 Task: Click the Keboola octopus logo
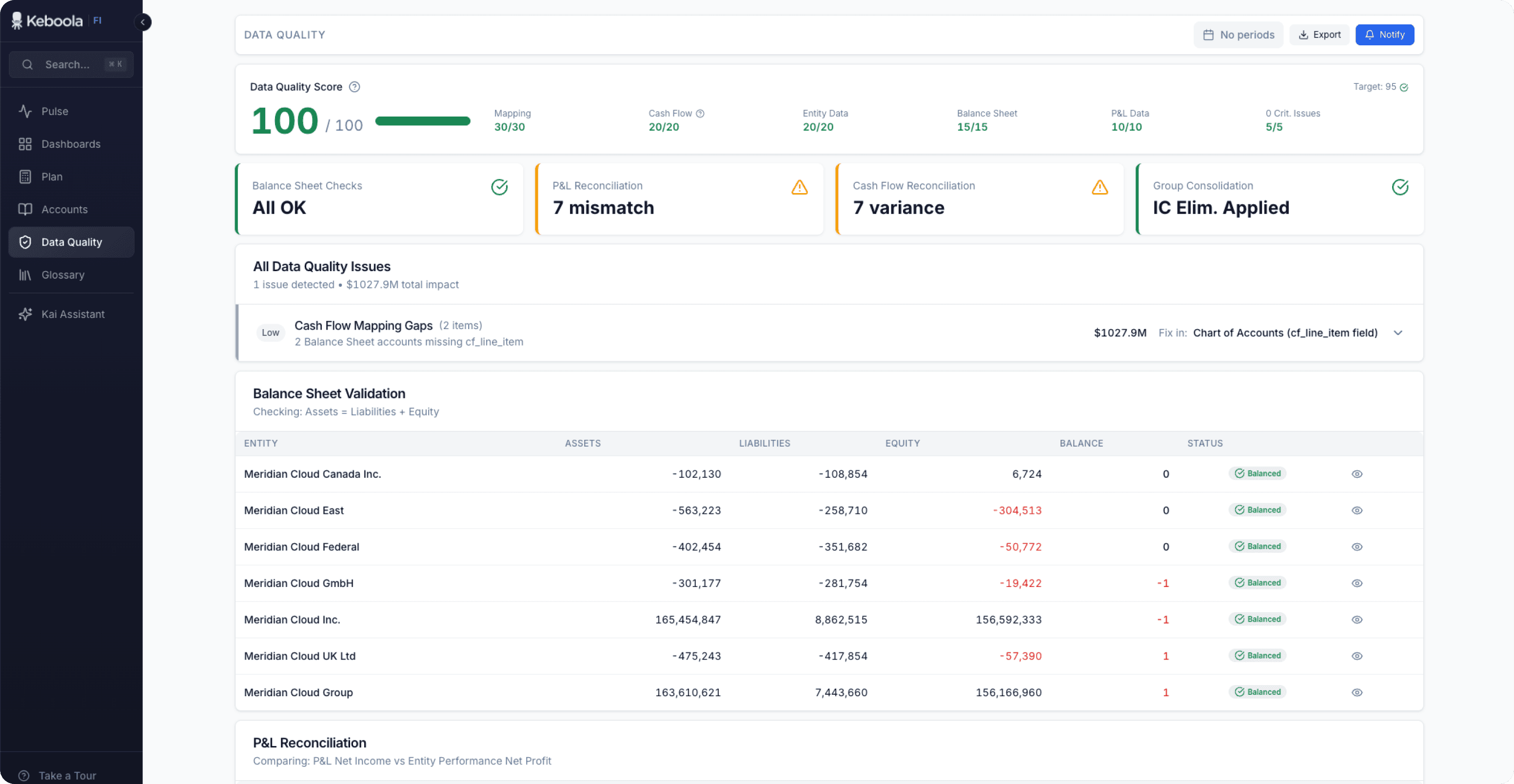pyautogui.click(x=17, y=20)
